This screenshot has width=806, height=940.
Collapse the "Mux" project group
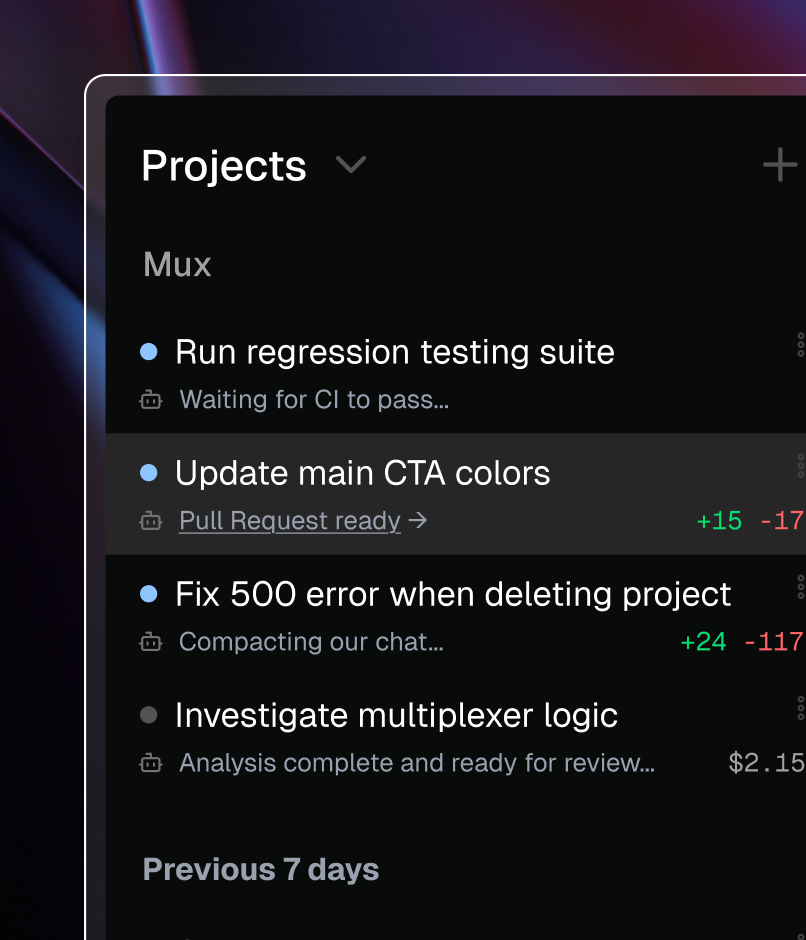click(x=177, y=264)
